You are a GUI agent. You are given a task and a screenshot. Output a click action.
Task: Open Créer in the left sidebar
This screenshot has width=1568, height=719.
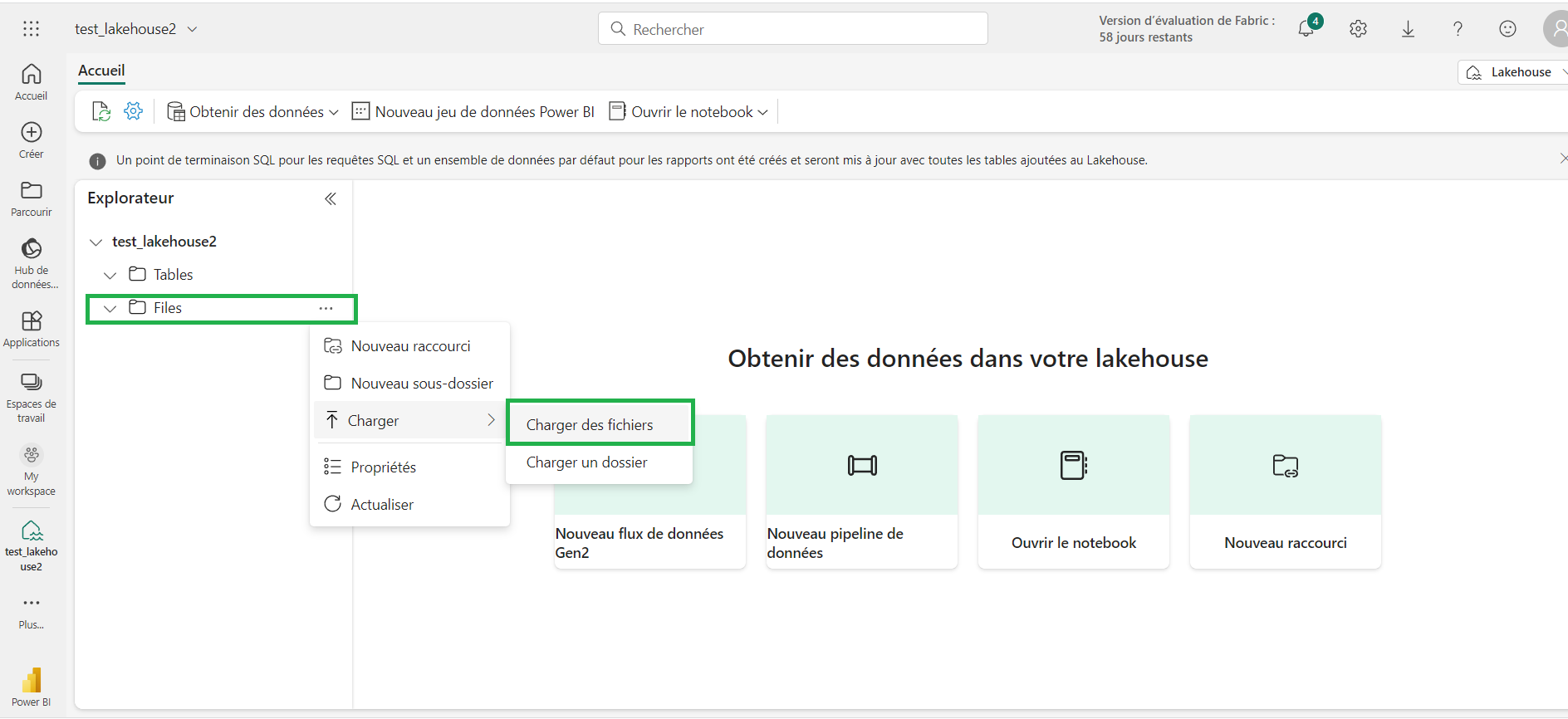[31, 140]
